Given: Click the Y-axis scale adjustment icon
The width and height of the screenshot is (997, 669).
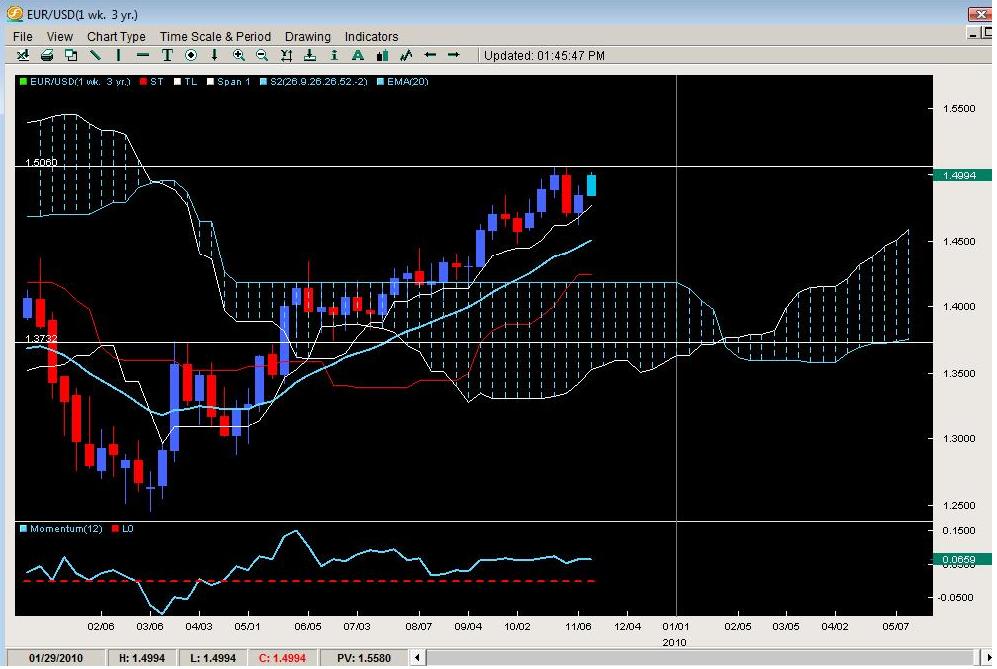Looking at the screenshot, I should [x=286, y=55].
